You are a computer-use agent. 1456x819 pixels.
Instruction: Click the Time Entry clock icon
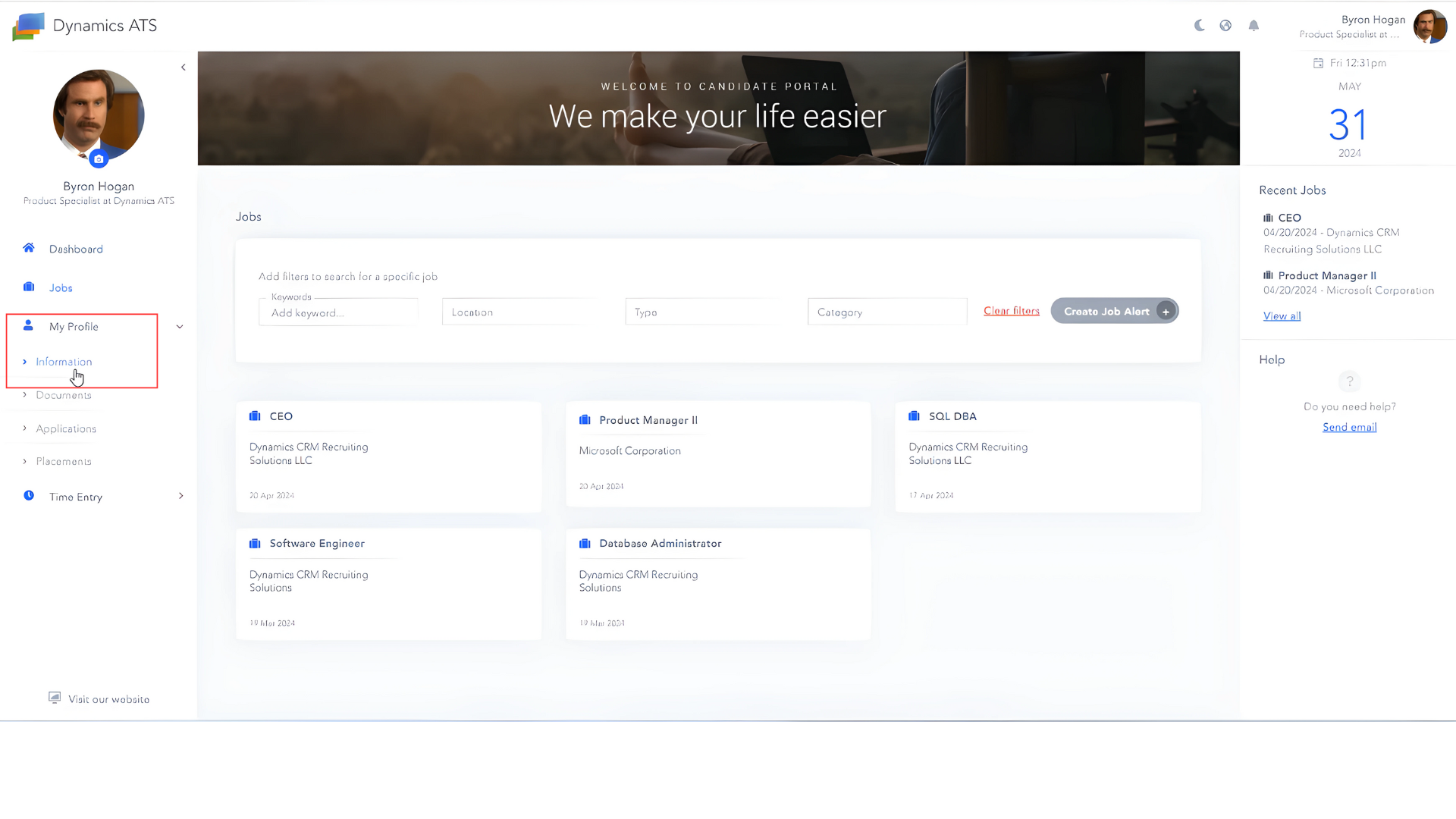click(29, 495)
